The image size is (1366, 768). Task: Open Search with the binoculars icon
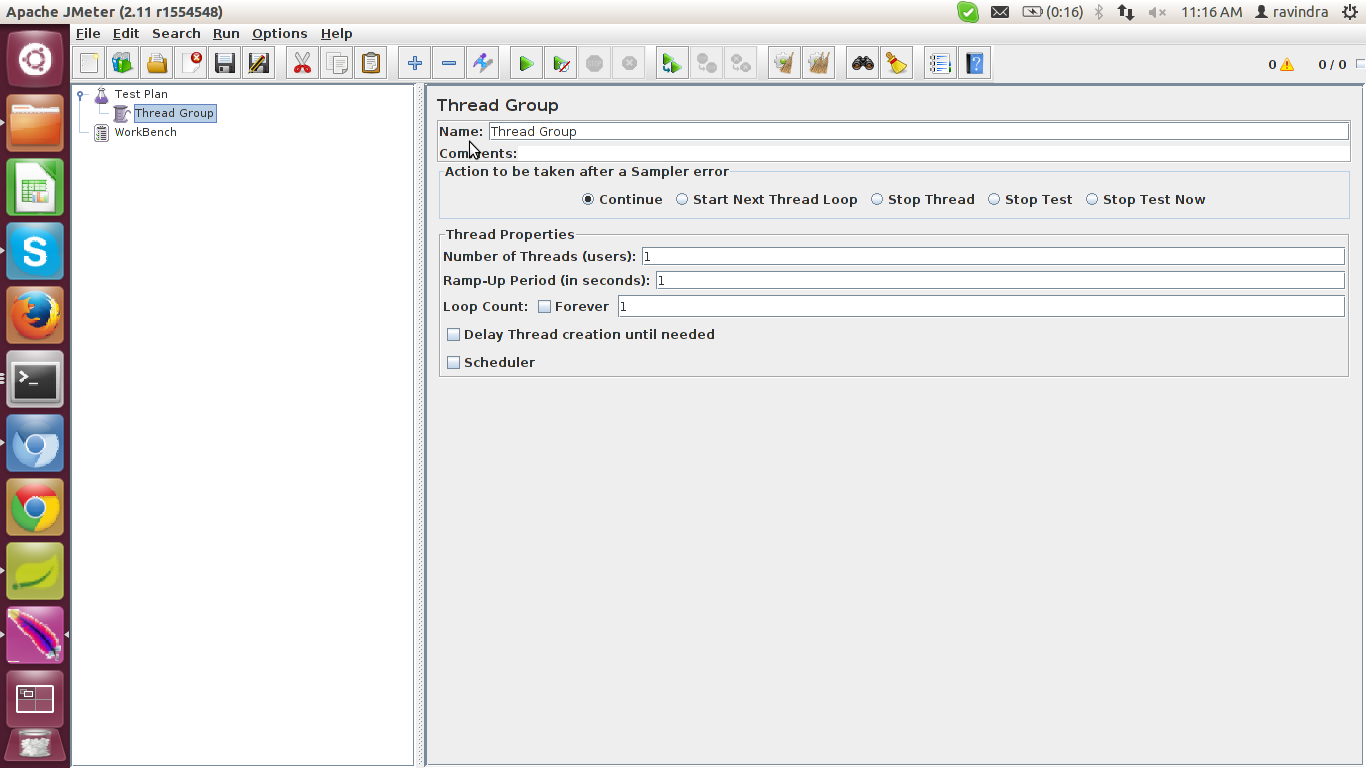pyautogui.click(x=862, y=64)
